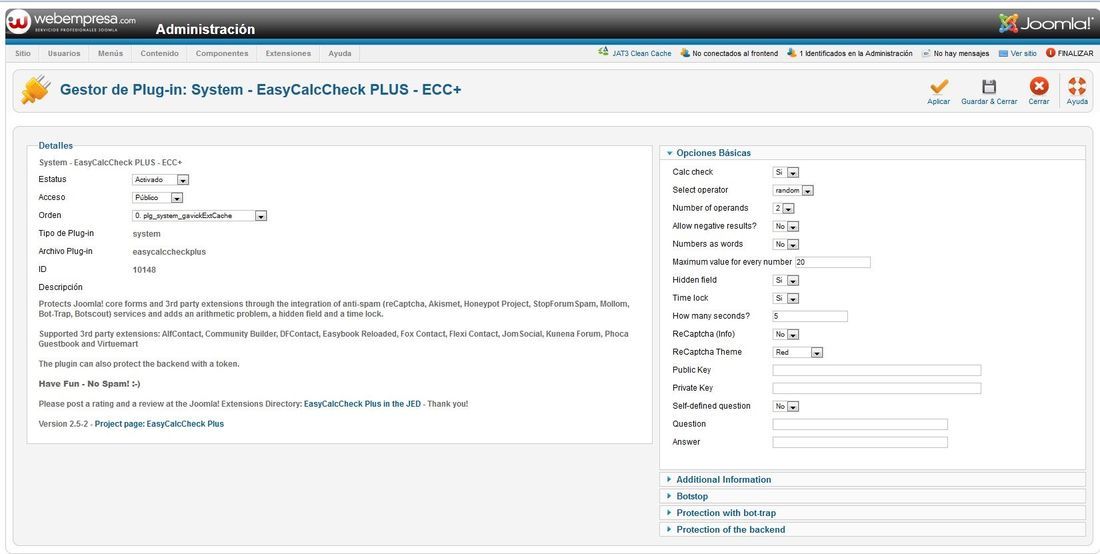Open the Orden dropdown
Screen dimensions: 1100x554
[x=200, y=216]
